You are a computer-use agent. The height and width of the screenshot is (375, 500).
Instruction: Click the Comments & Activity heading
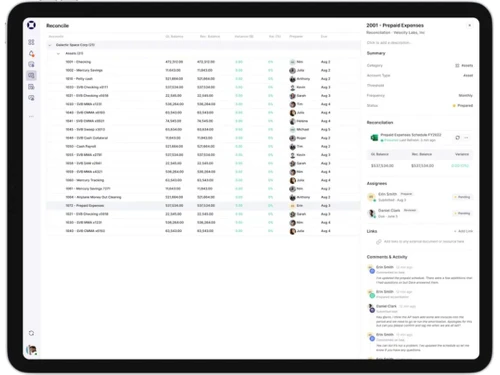coord(387,257)
